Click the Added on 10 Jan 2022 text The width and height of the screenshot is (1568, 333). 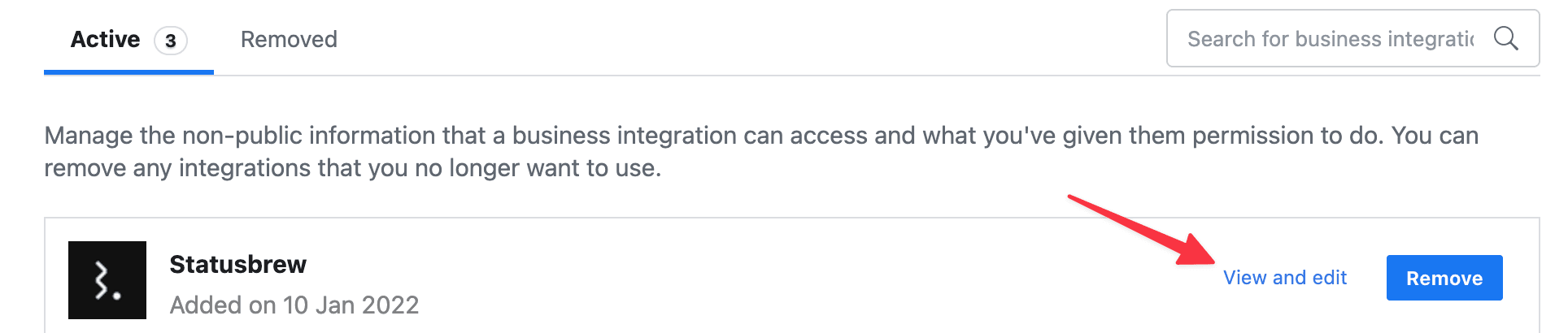click(294, 305)
